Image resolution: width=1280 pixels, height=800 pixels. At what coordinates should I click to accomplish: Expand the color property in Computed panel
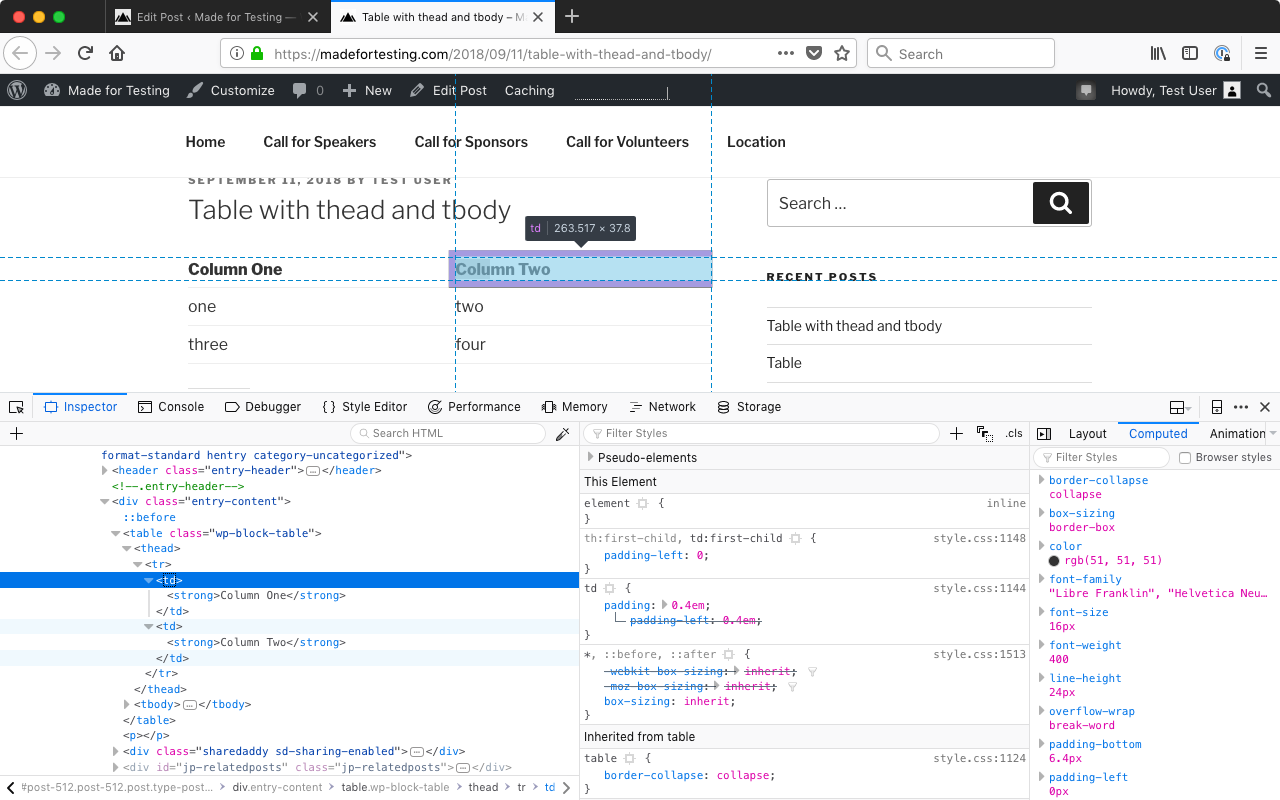click(1041, 546)
